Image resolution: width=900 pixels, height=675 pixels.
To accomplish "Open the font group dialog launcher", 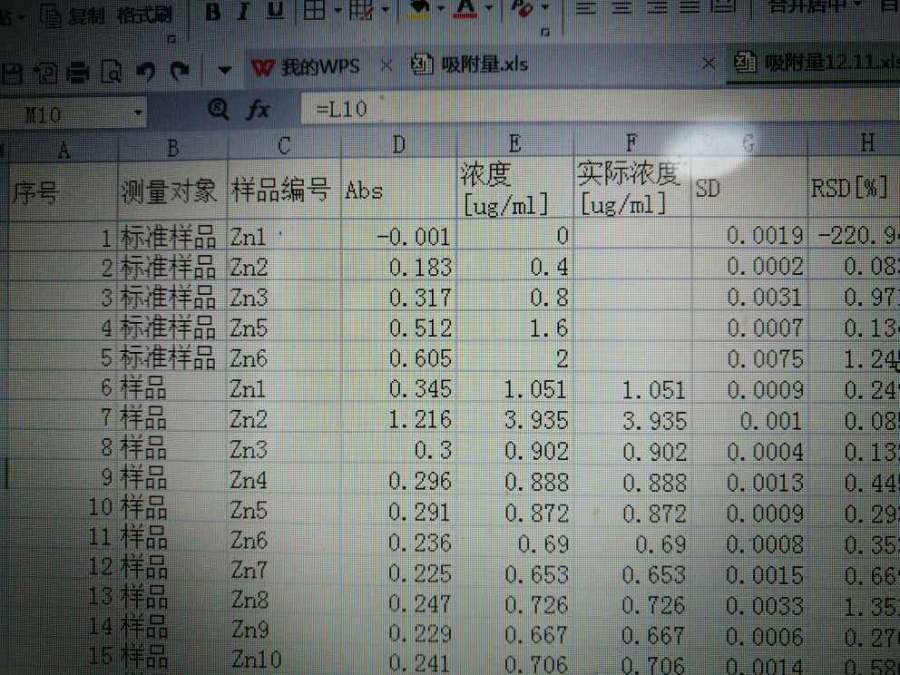I will coord(545,32).
